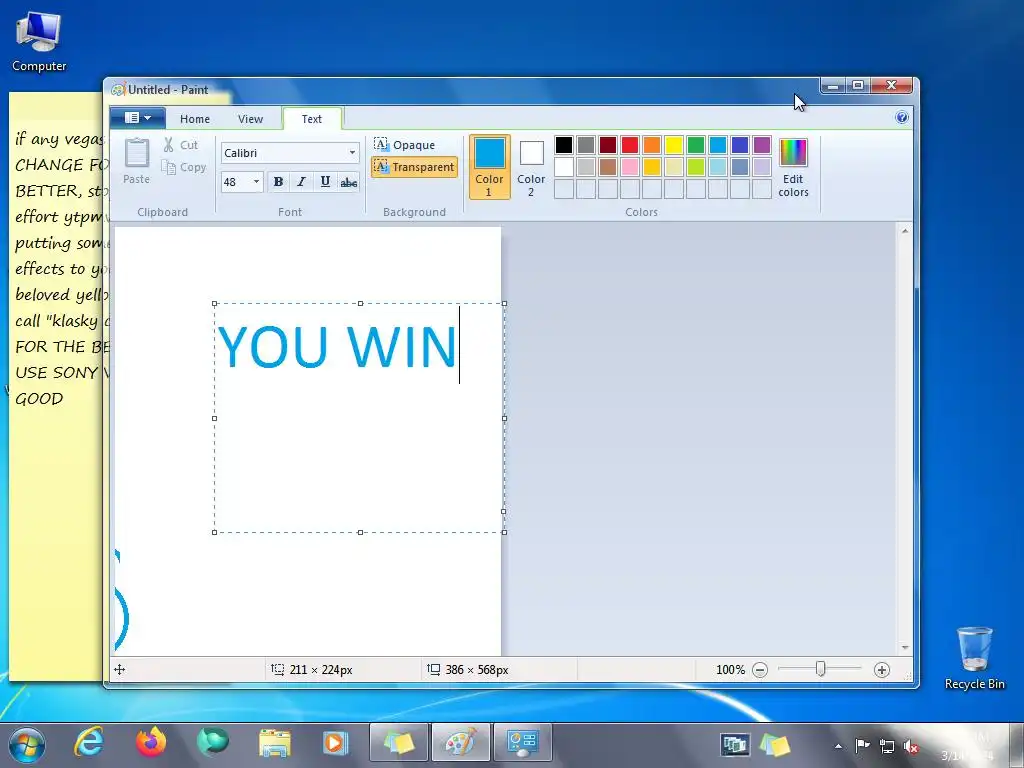This screenshot has height=768, width=1024.
Task: Select the Color 2 button
Action: point(531,167)
